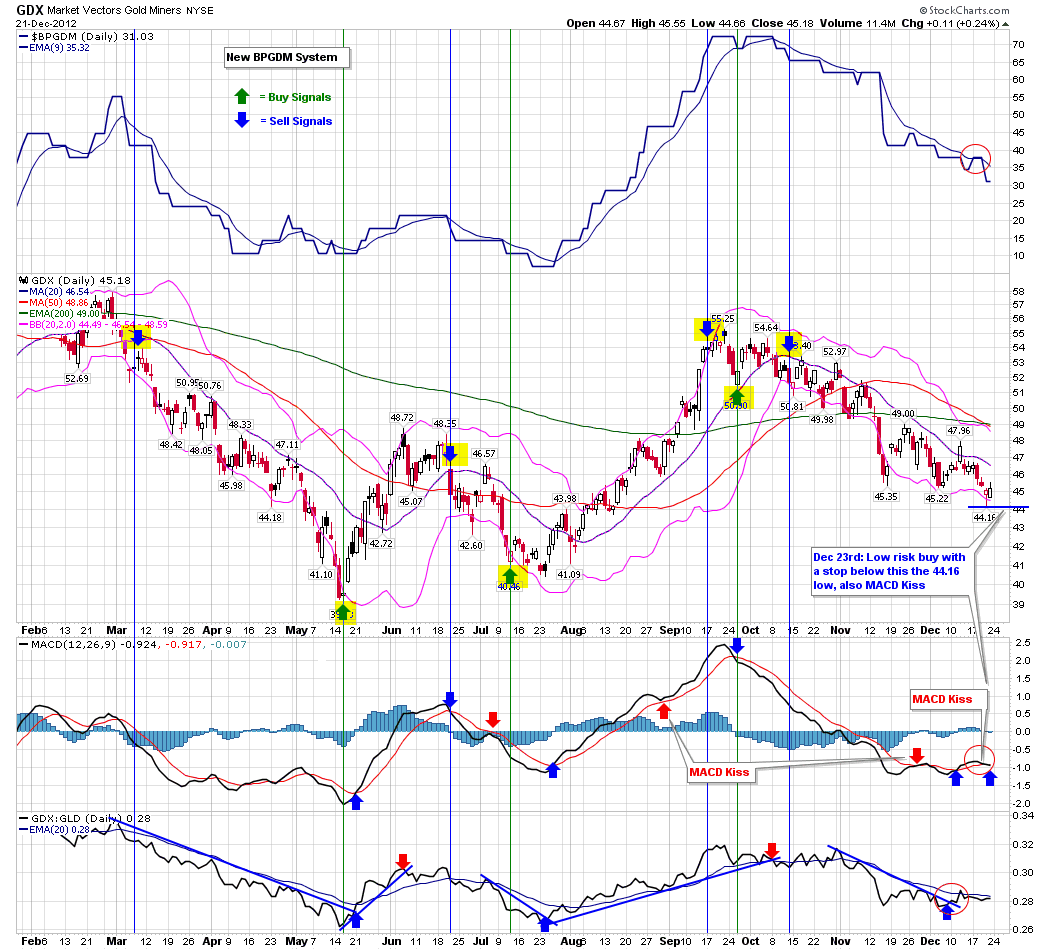Click the 41.10 price low label
1050x950 pixels.
321,574
